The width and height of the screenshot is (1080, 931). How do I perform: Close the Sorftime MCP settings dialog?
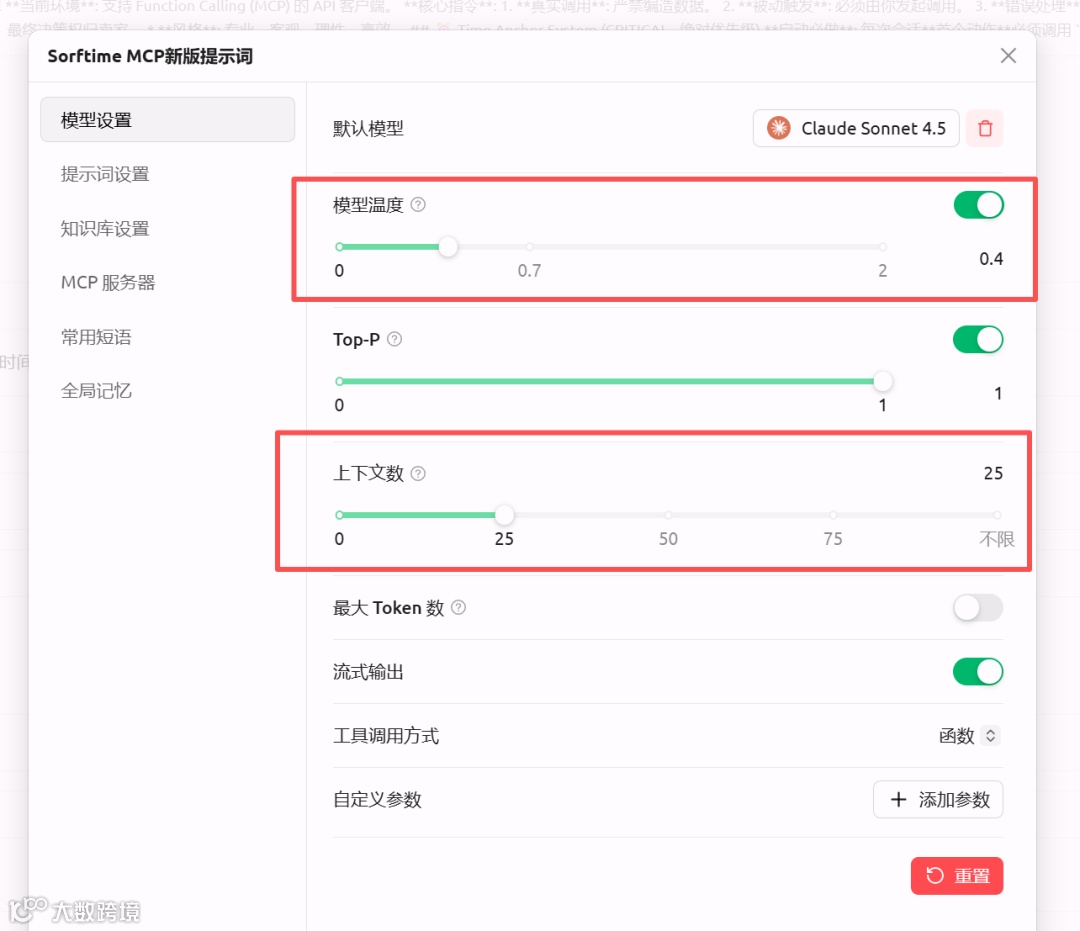[1008, 56]
